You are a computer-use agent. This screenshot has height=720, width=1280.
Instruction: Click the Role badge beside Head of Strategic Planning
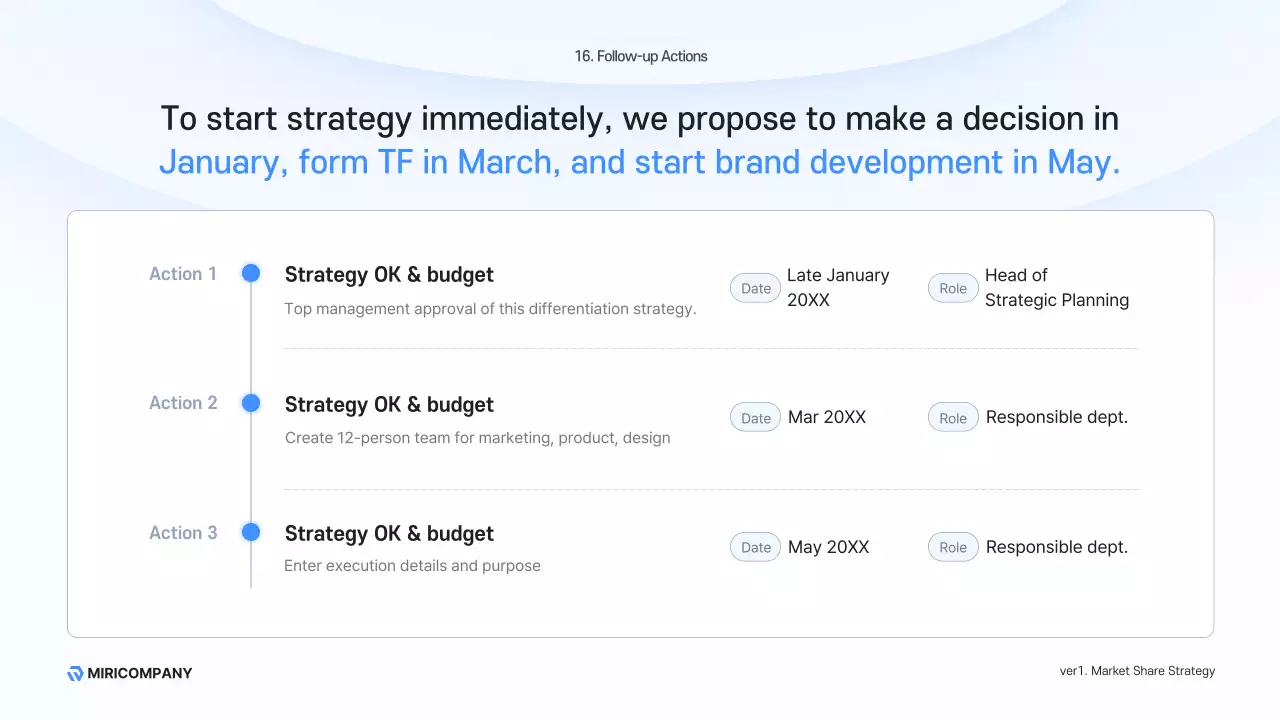click(953, 288)
